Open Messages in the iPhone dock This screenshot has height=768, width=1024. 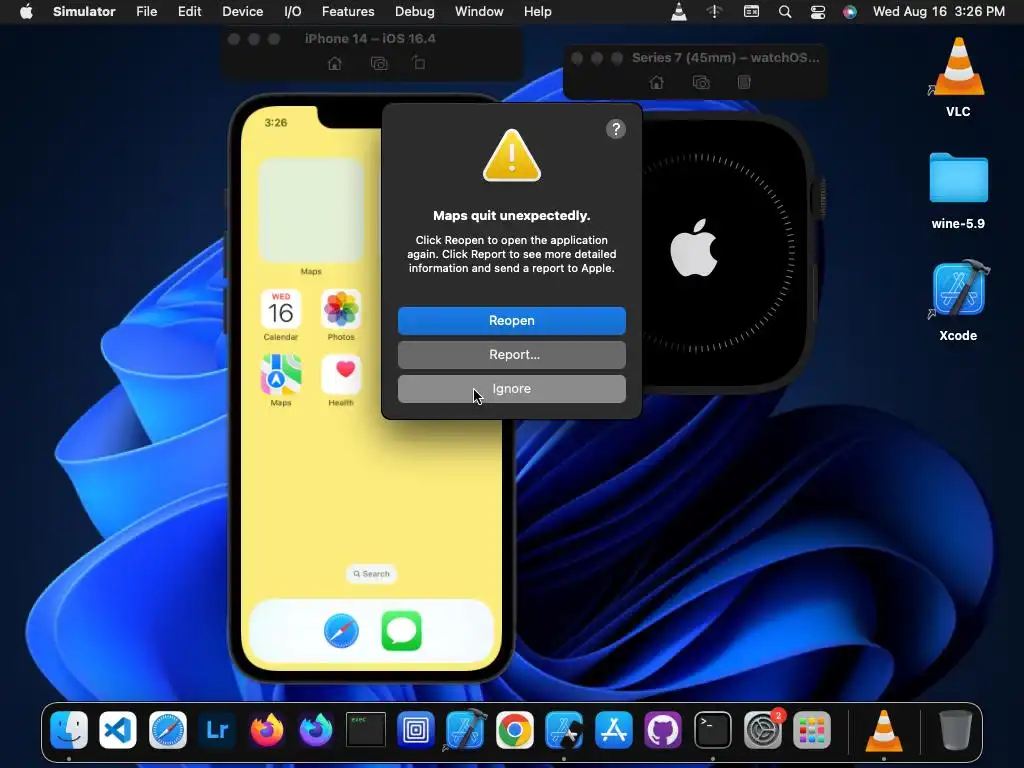tap(401, 631)
